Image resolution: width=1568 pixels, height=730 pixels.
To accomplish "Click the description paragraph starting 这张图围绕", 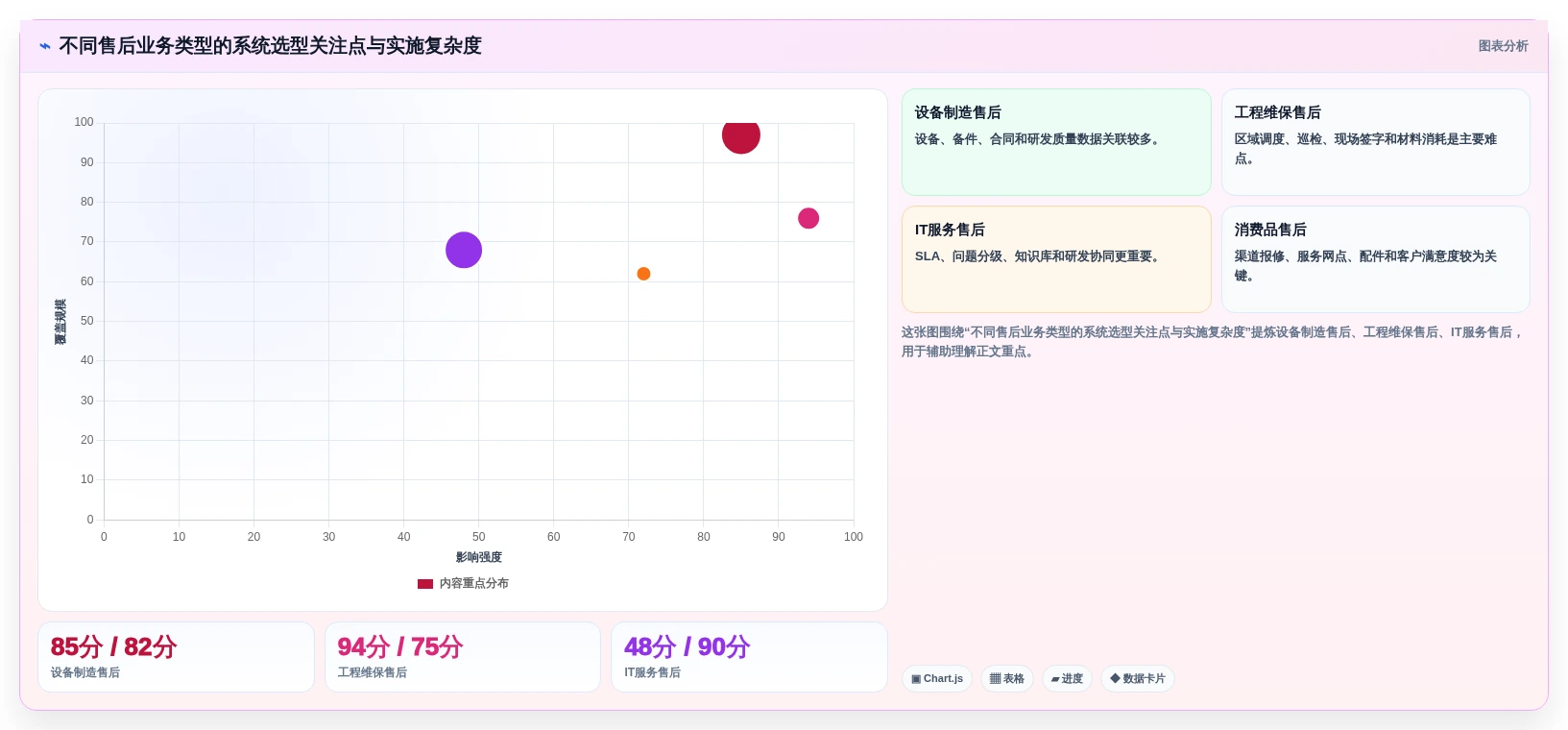I will coord(1214,342).
